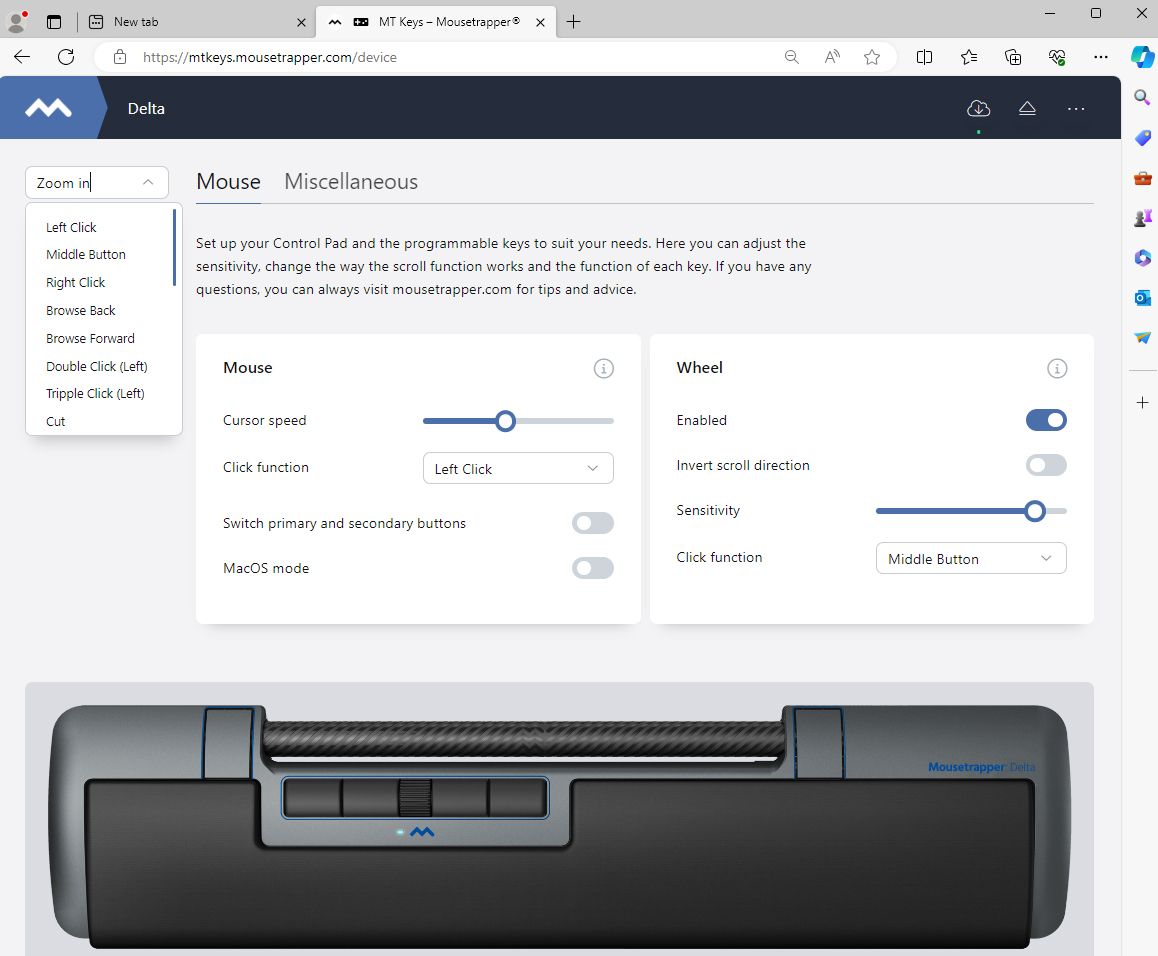Choose Browse Back option
Screen dimensions: 1158x956
tap(80, 311)
